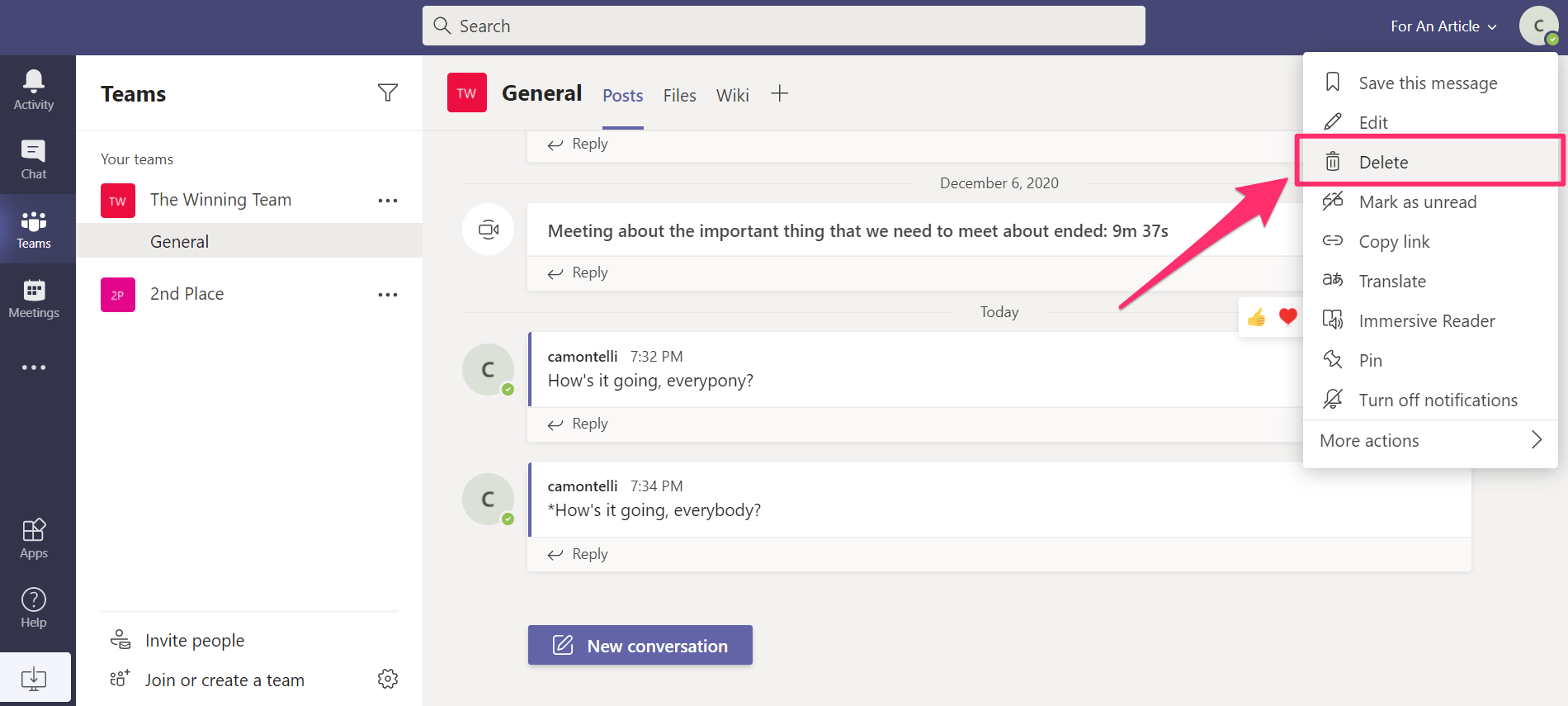This screenshot has height=706, width=1568.
Task: Select the Teams sidebar icon
Action: pos(34,229)
